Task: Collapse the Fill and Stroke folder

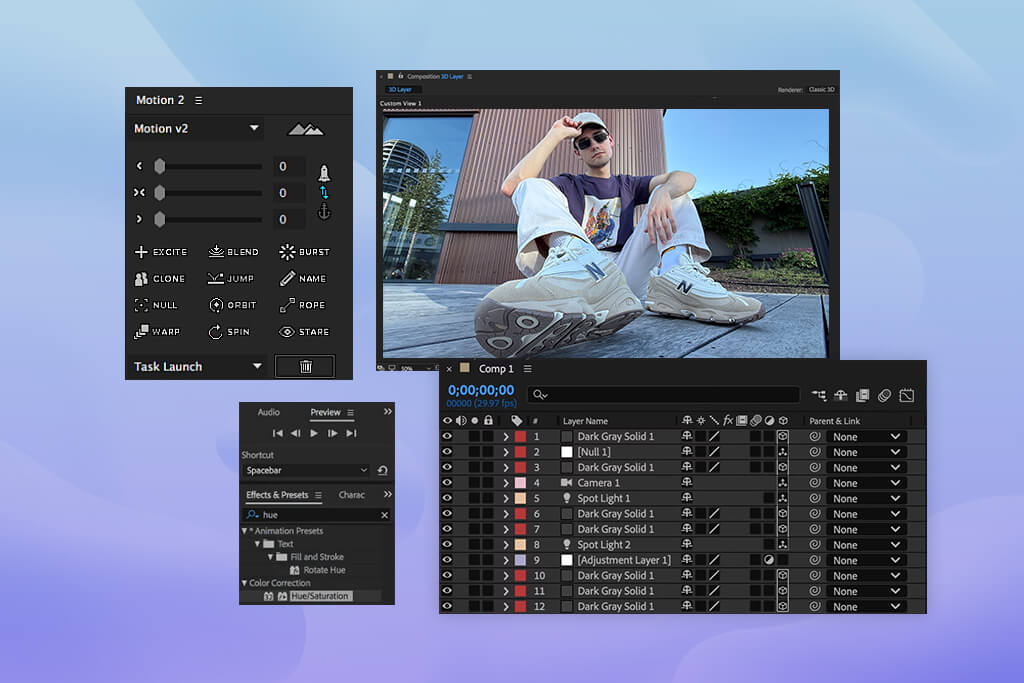Action: pos(270,557)
